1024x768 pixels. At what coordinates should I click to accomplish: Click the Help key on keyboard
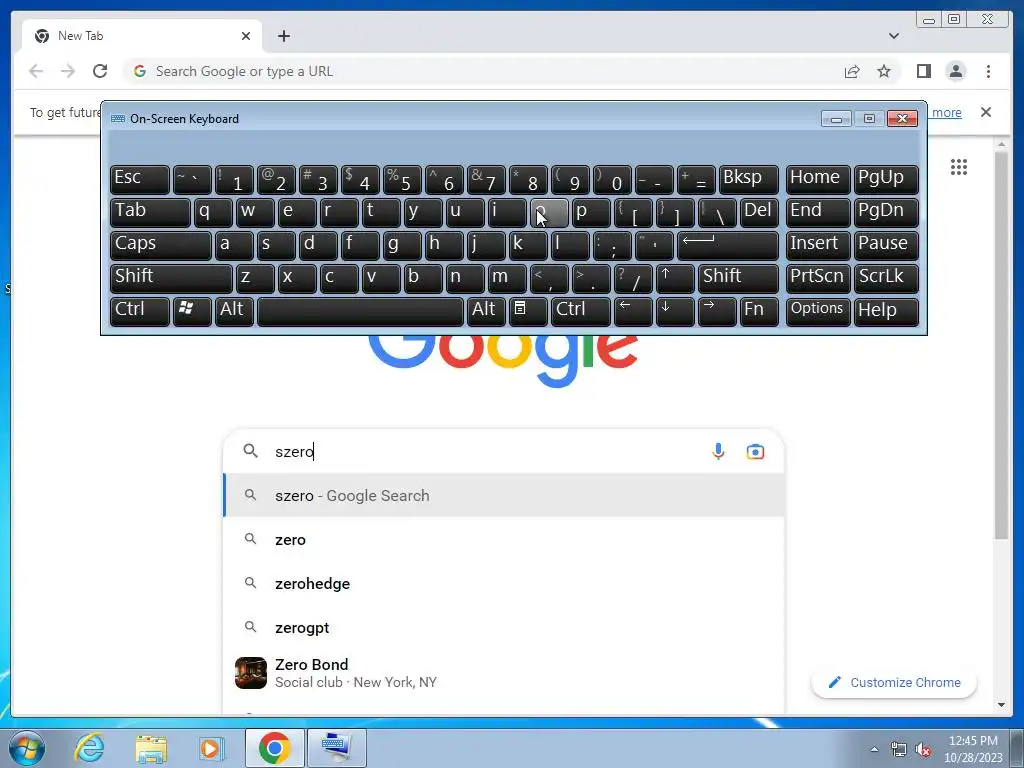(x=886, y=310)
